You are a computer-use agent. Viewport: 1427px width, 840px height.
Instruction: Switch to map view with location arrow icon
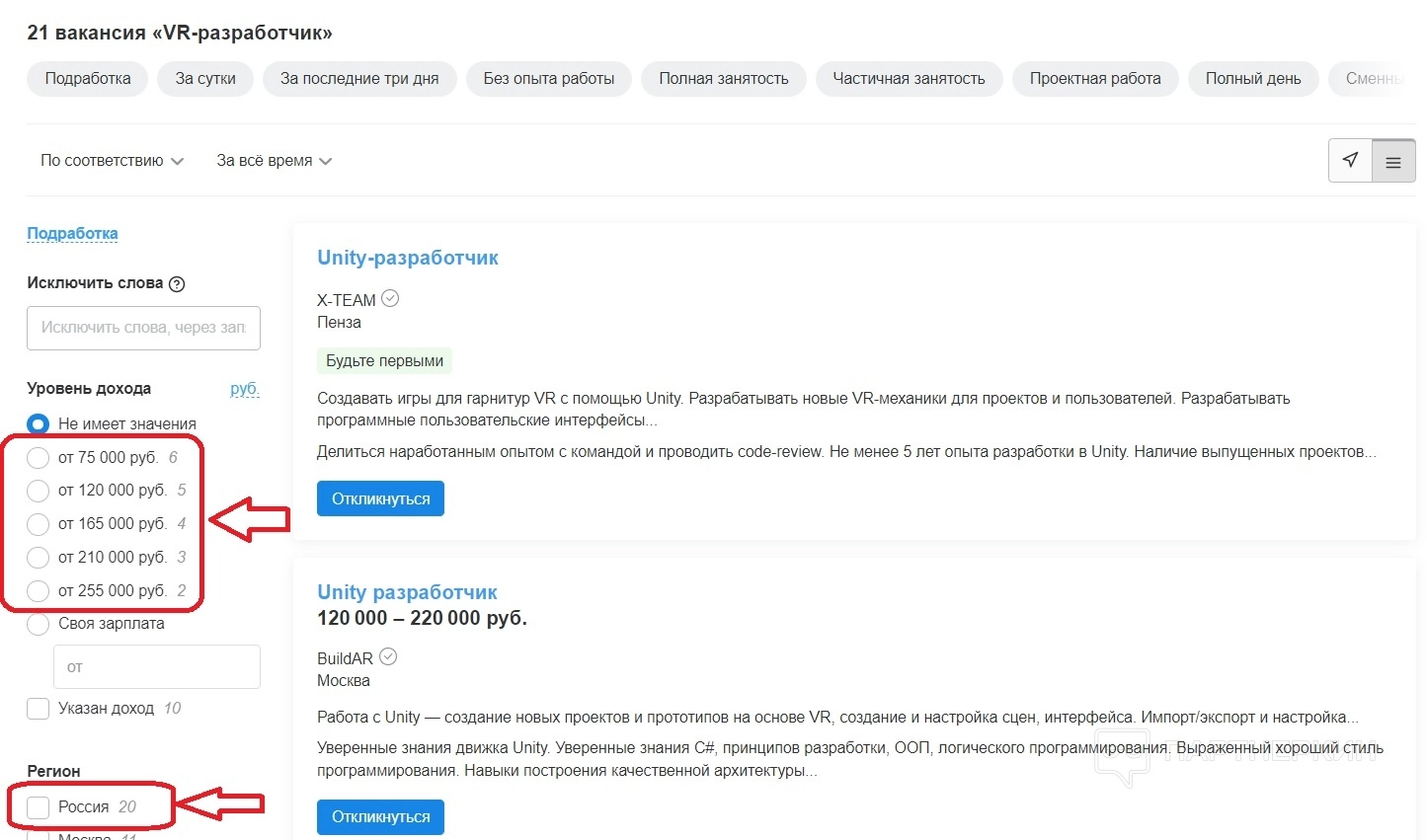[x=1350, y=161]
